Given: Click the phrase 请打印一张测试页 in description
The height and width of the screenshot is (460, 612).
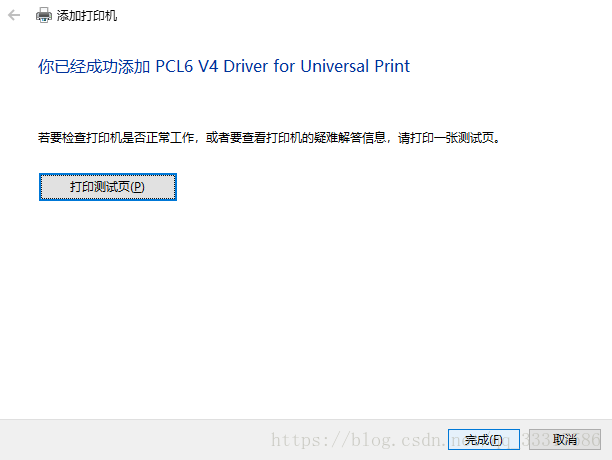Looking at the screenshot, I should (446, 138).
